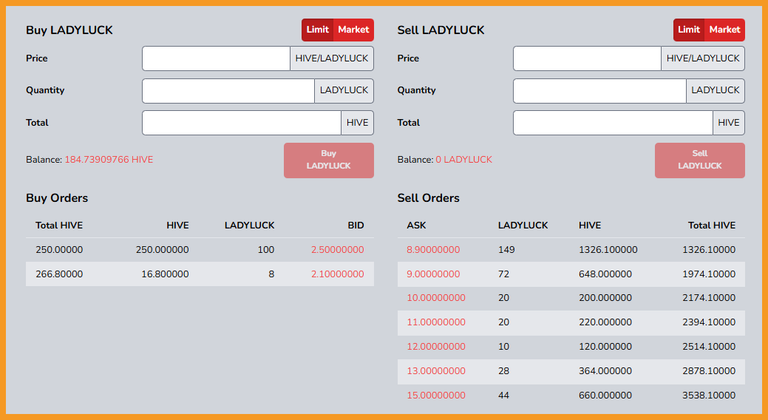The height and width of the screenshot is (420, 768).
Task: Click the quantity 72 in Sell Orders
Action: click(x=504, y=274)
